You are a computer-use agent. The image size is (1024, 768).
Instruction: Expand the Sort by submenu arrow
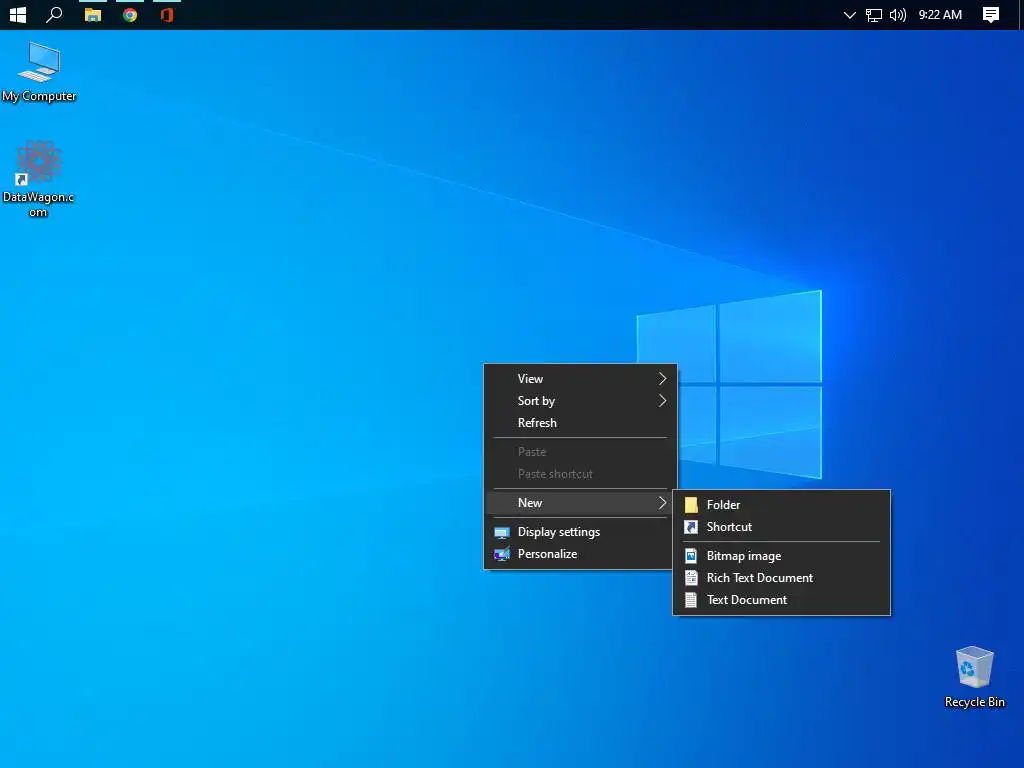662,401
